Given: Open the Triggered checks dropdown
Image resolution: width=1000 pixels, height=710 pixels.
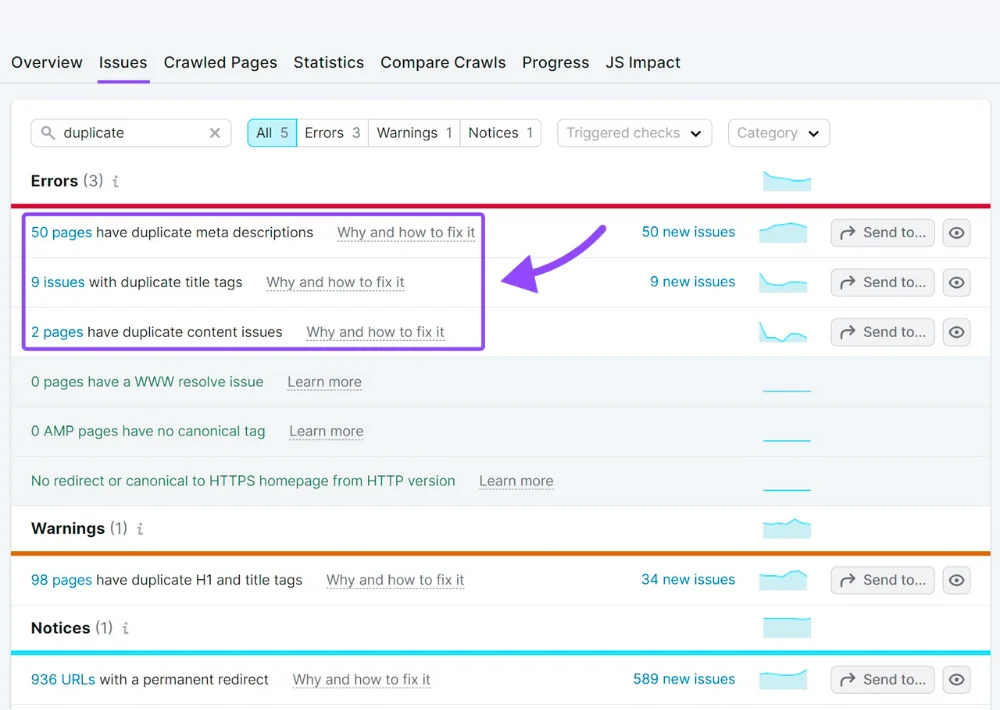Looking at the screenshot, I should [x=634, y=133].
